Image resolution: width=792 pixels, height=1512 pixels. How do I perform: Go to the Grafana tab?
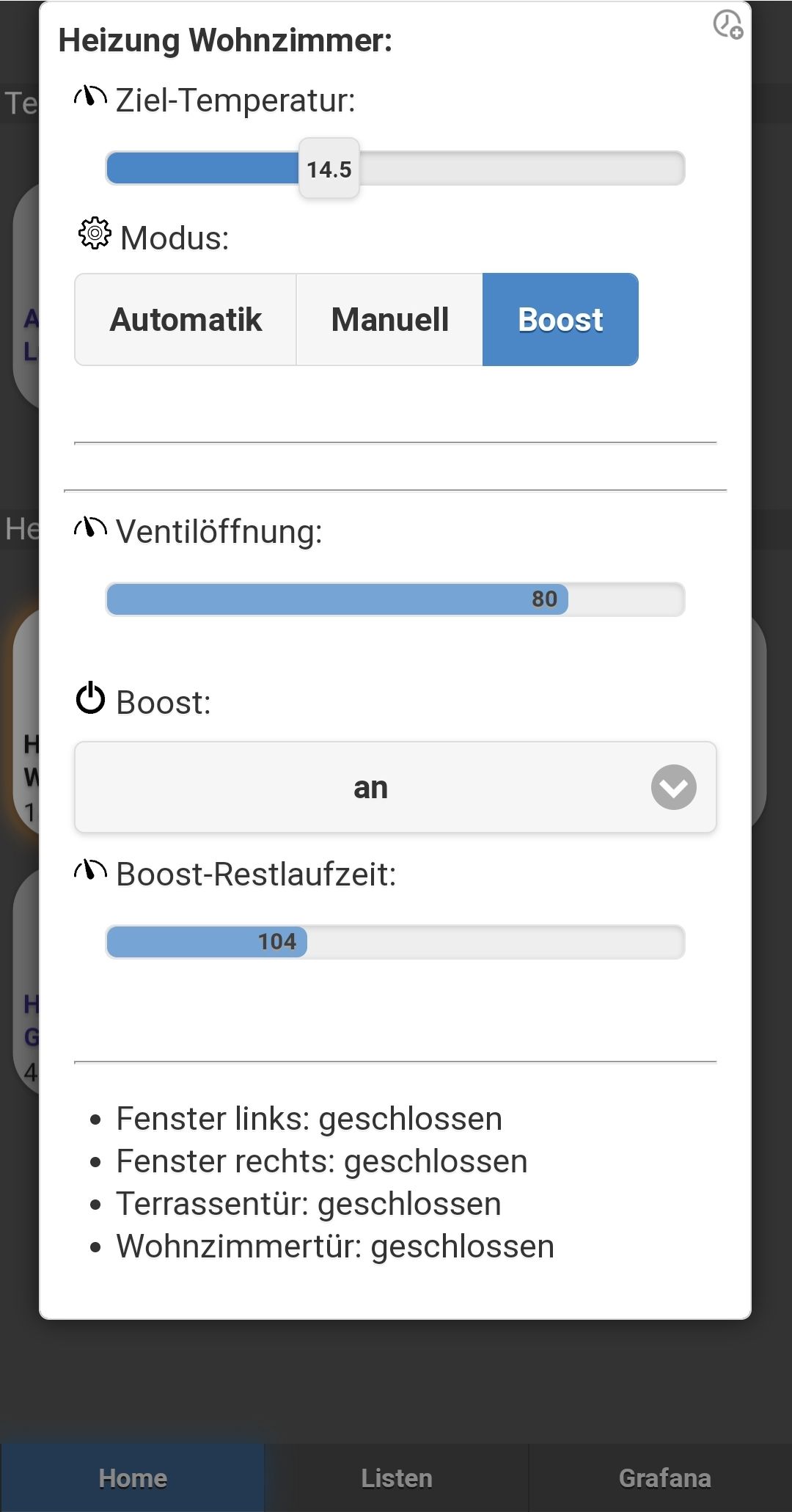click(x=664, y=1478)
